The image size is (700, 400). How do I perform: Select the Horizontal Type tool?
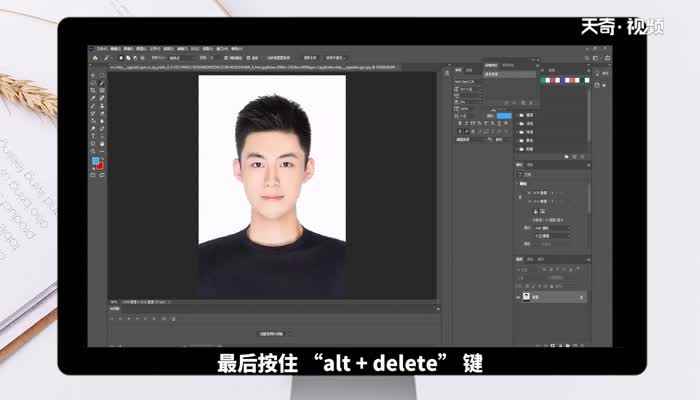[x=93, y=136]
